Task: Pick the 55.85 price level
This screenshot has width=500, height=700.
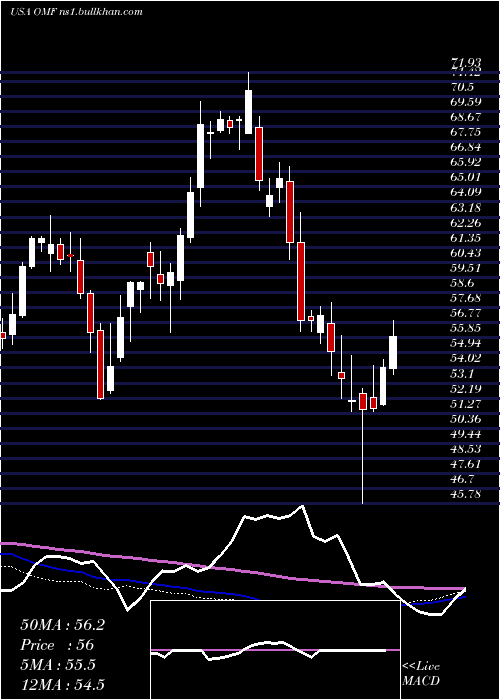Action: pyautogui.click(x=466, y=329)
